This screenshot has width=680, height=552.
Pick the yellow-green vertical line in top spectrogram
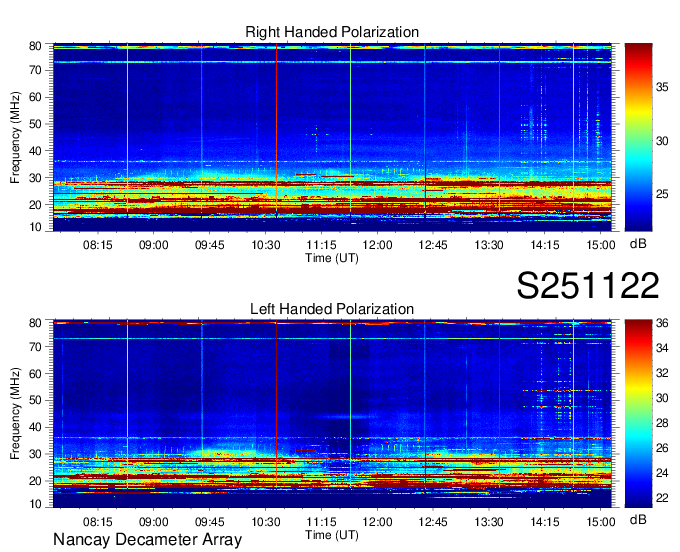(x=351, y=130)
